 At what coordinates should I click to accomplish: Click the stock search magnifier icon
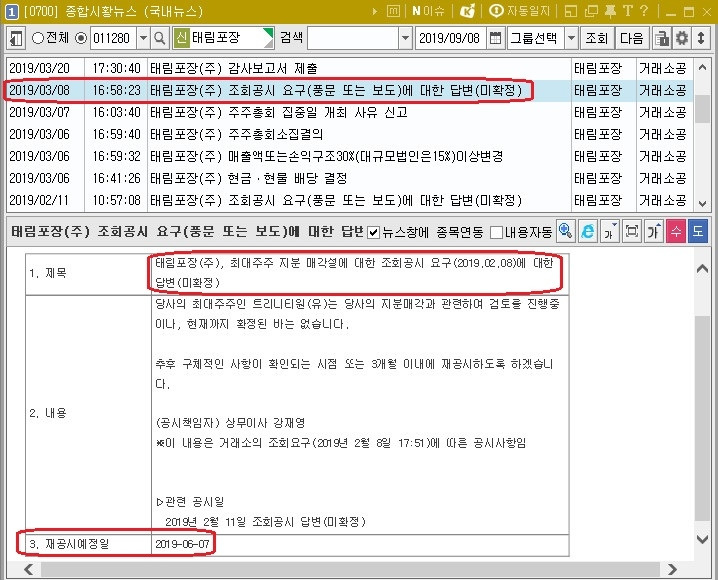click(160, 38)
